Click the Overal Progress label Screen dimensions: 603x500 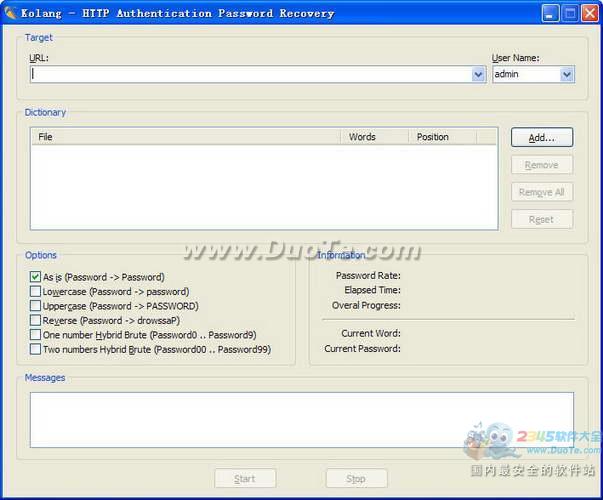[366, 305]
